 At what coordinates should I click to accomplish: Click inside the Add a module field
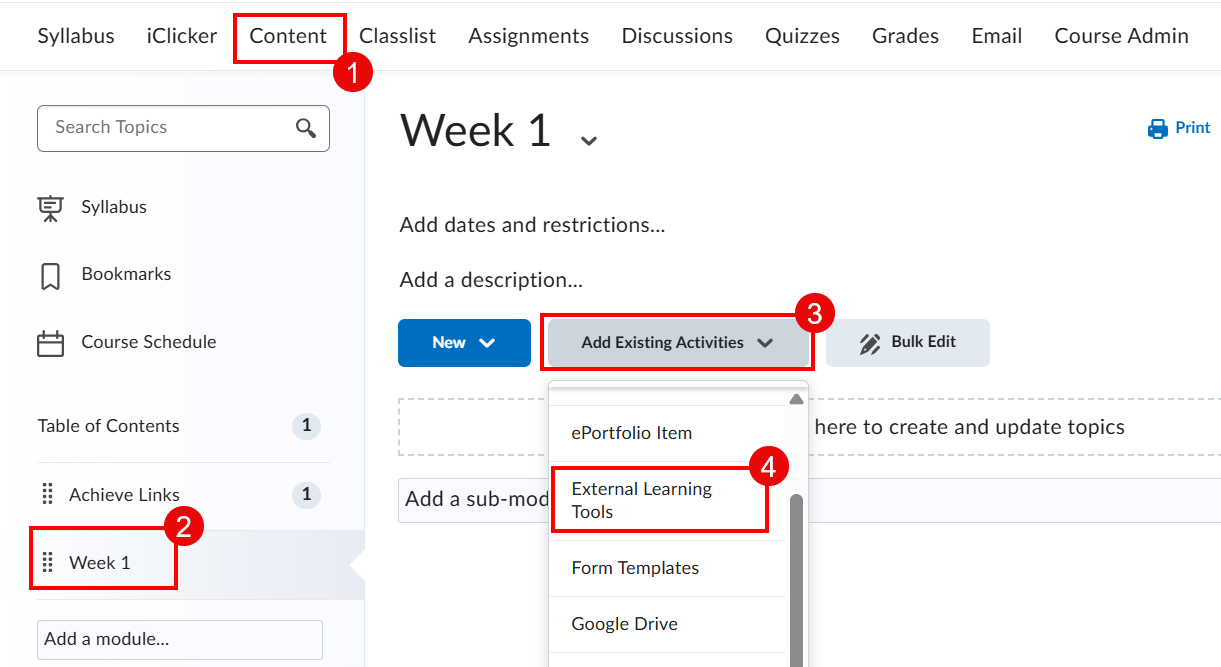[x=179, y=640]
